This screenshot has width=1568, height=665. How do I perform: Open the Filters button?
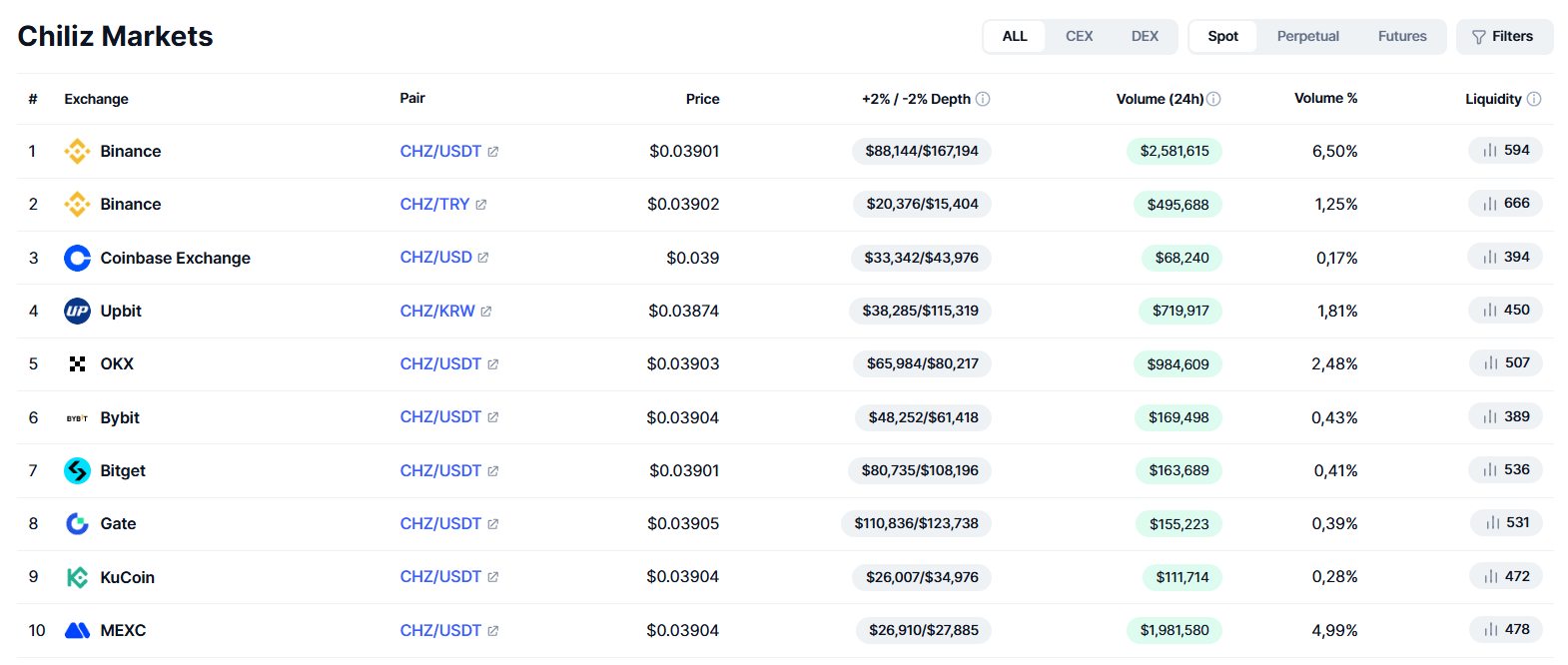1504,36
